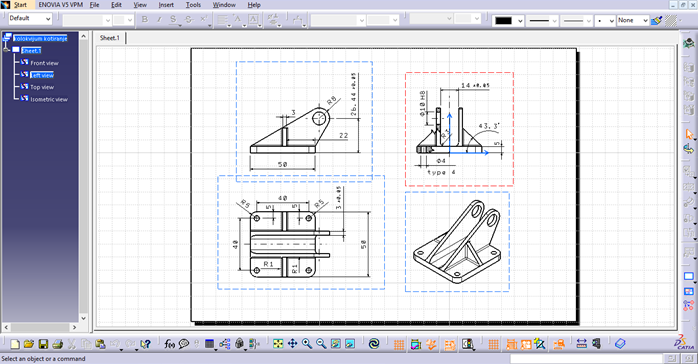Open the black color swatch picker
698x364 pixels.
508,20
